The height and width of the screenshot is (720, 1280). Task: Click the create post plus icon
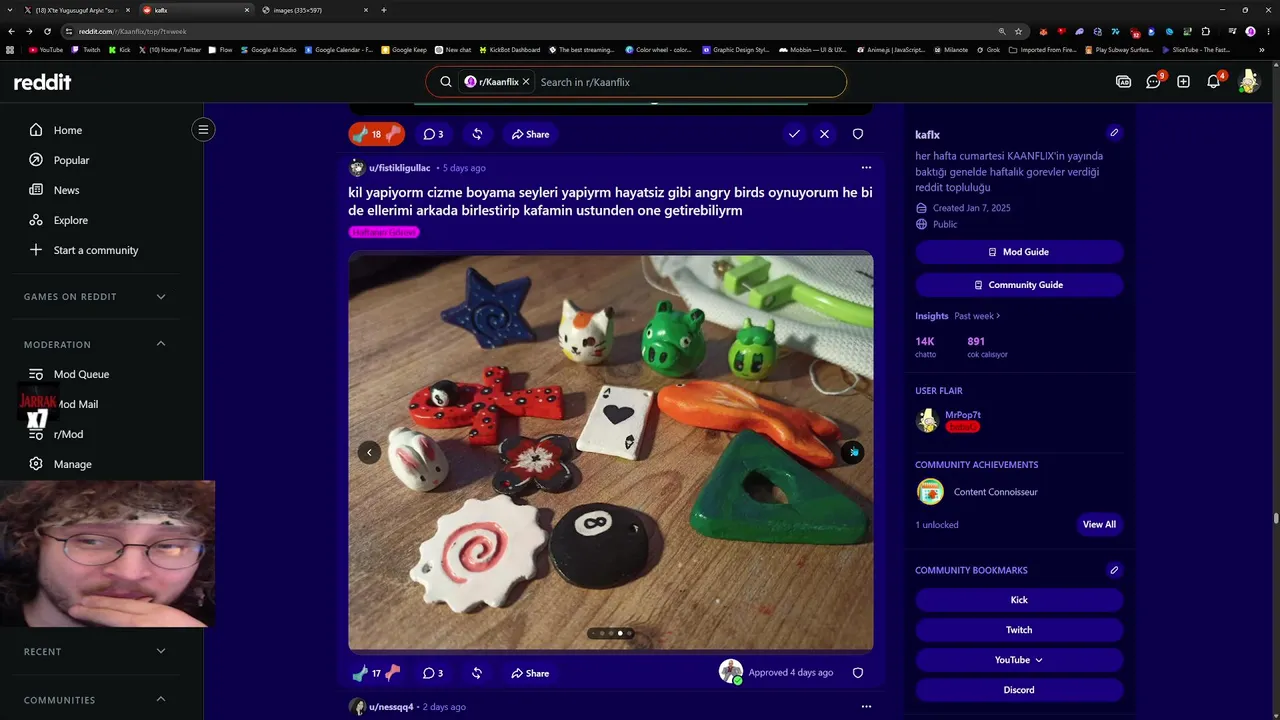tap(1183, 82)
